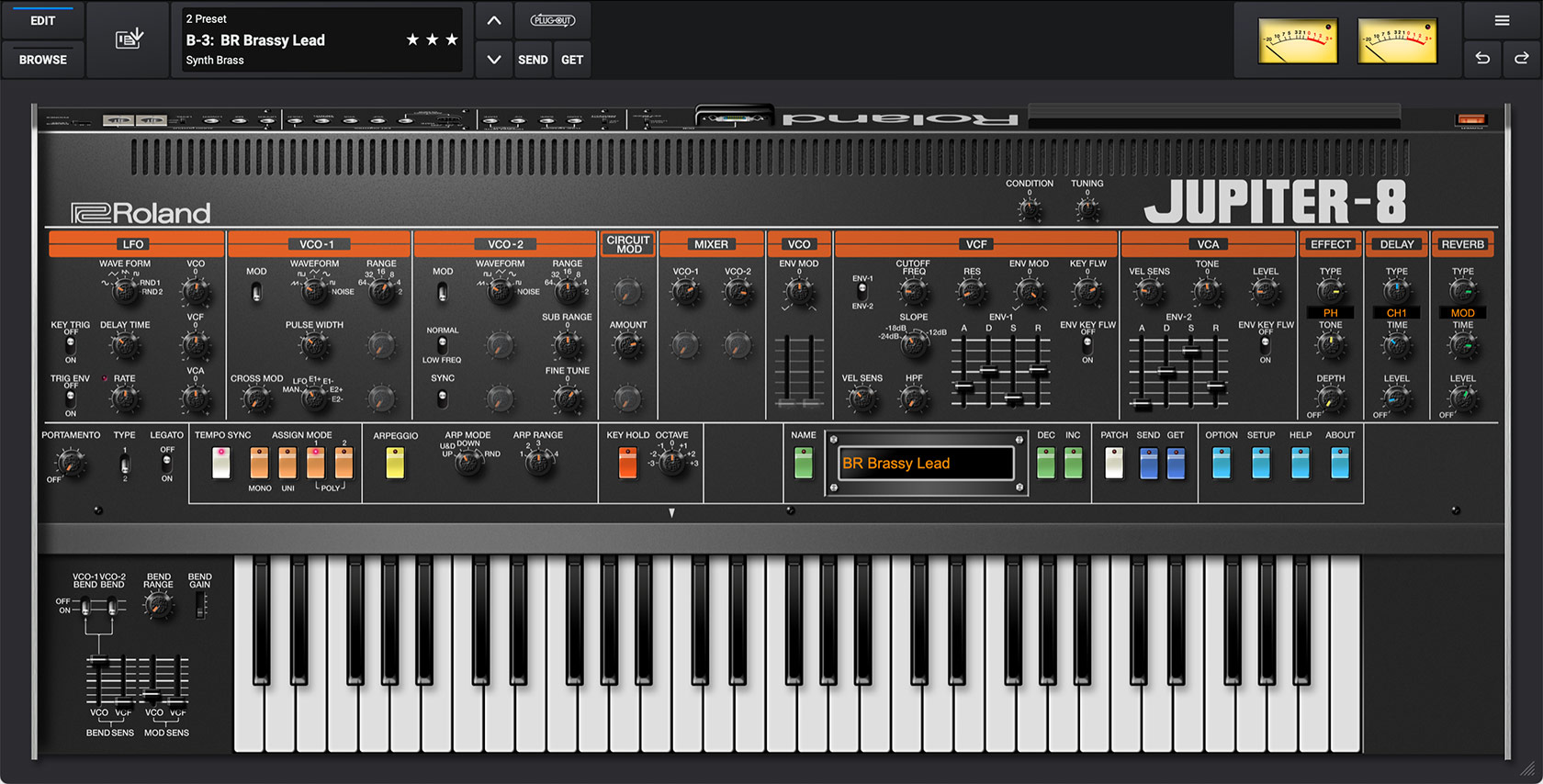Adjust the ENV-2 sustain slider

(1191, 352)
